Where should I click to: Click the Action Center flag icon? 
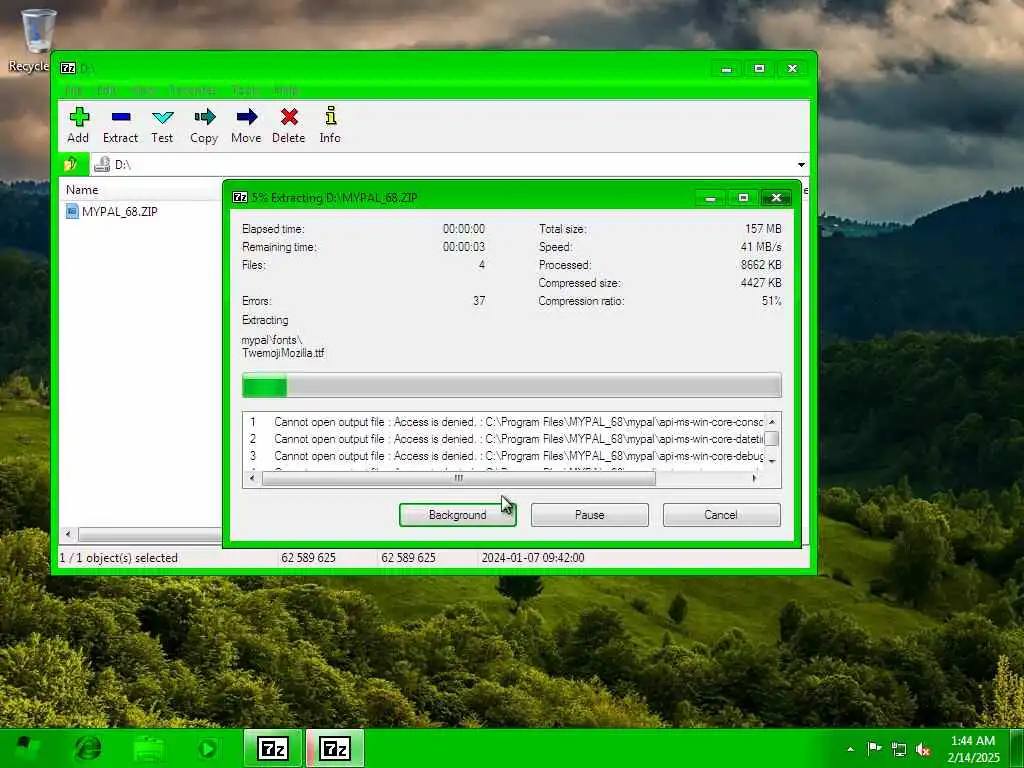[874, 748]
